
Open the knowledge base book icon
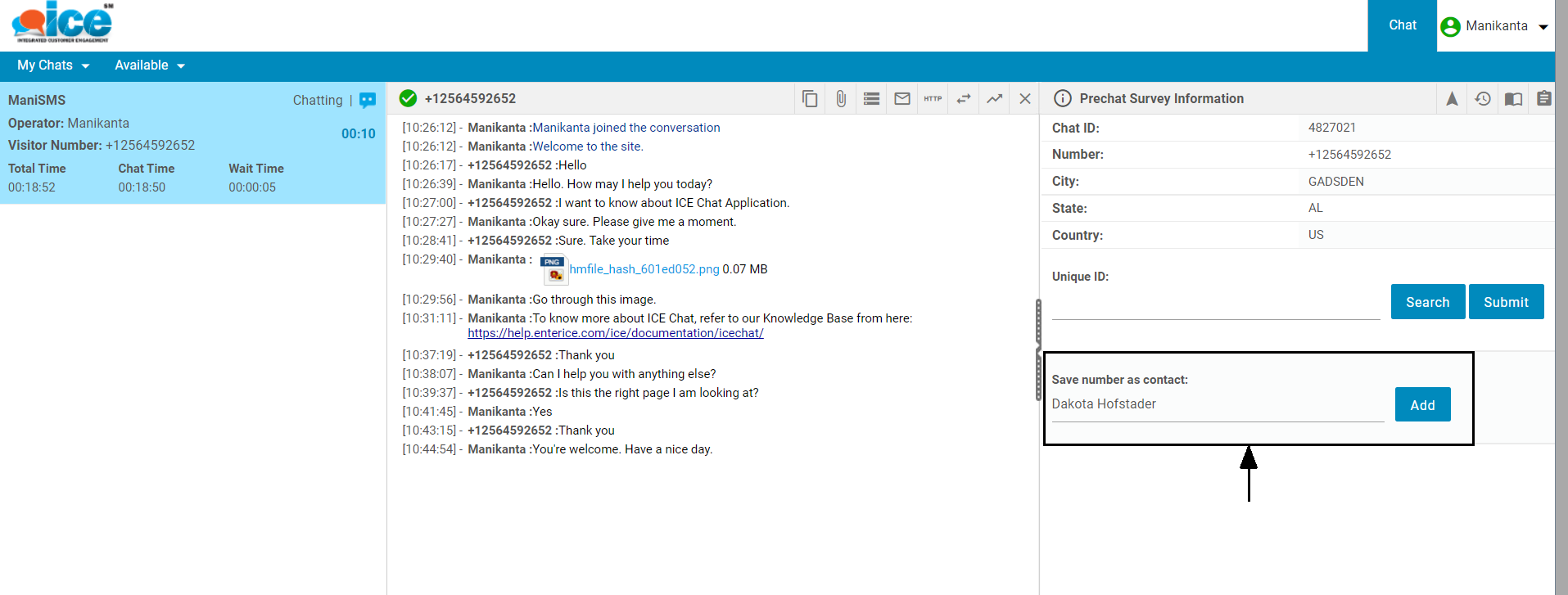[1513, 99]
